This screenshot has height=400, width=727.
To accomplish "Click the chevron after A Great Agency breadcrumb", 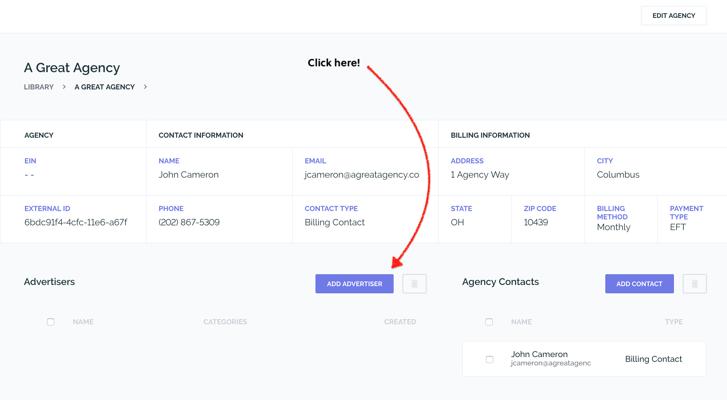I will [145, 87].
